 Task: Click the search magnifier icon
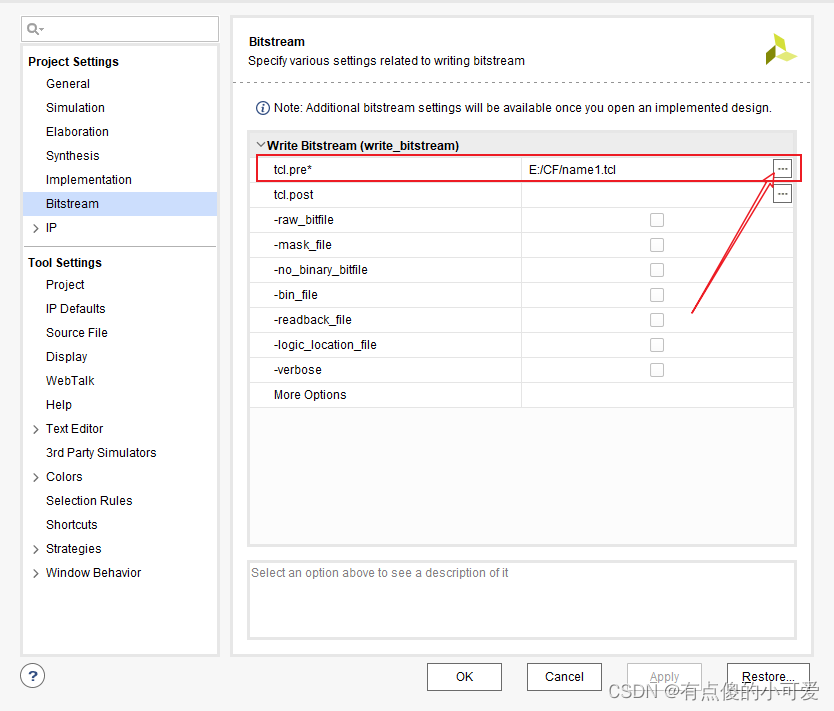[x=34, y=29]
